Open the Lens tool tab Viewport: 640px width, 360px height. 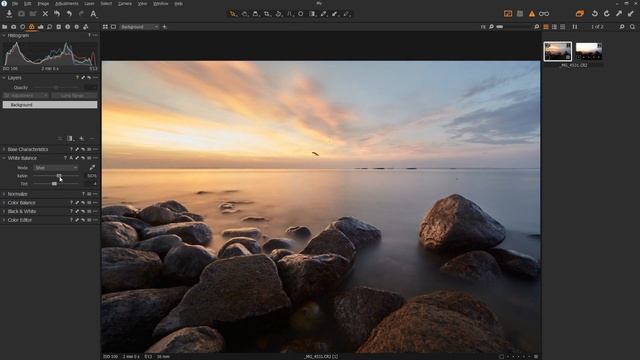(22, 27)
